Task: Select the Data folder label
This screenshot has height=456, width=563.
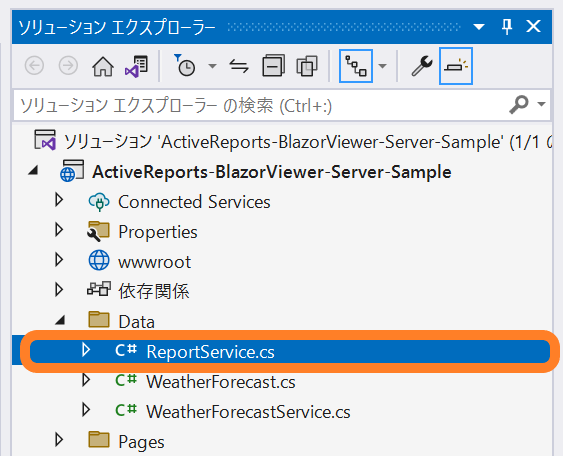Action: coord(136,321)
